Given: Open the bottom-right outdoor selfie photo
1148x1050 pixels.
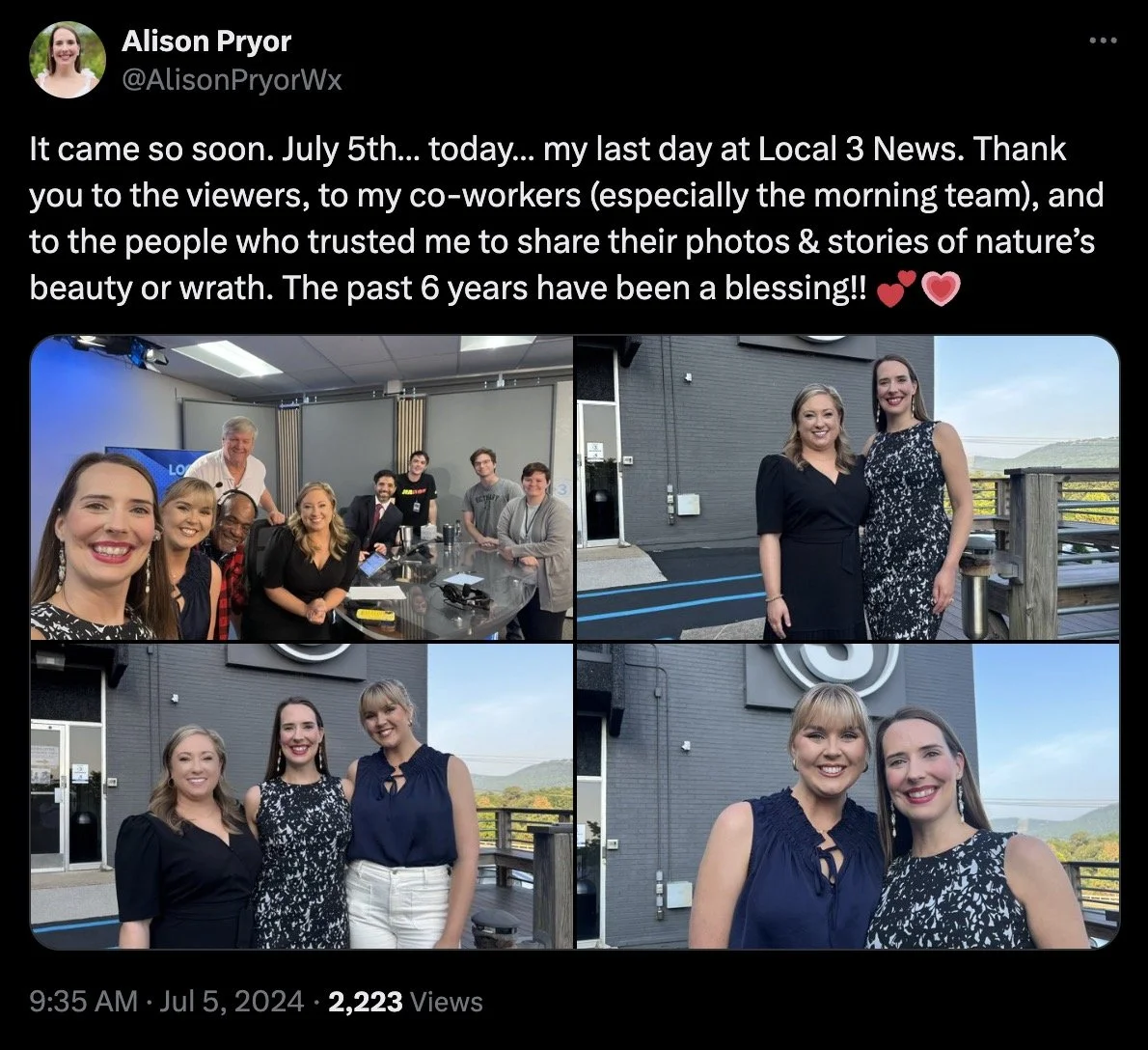Looking at the screenshot, I should [848, 796].
